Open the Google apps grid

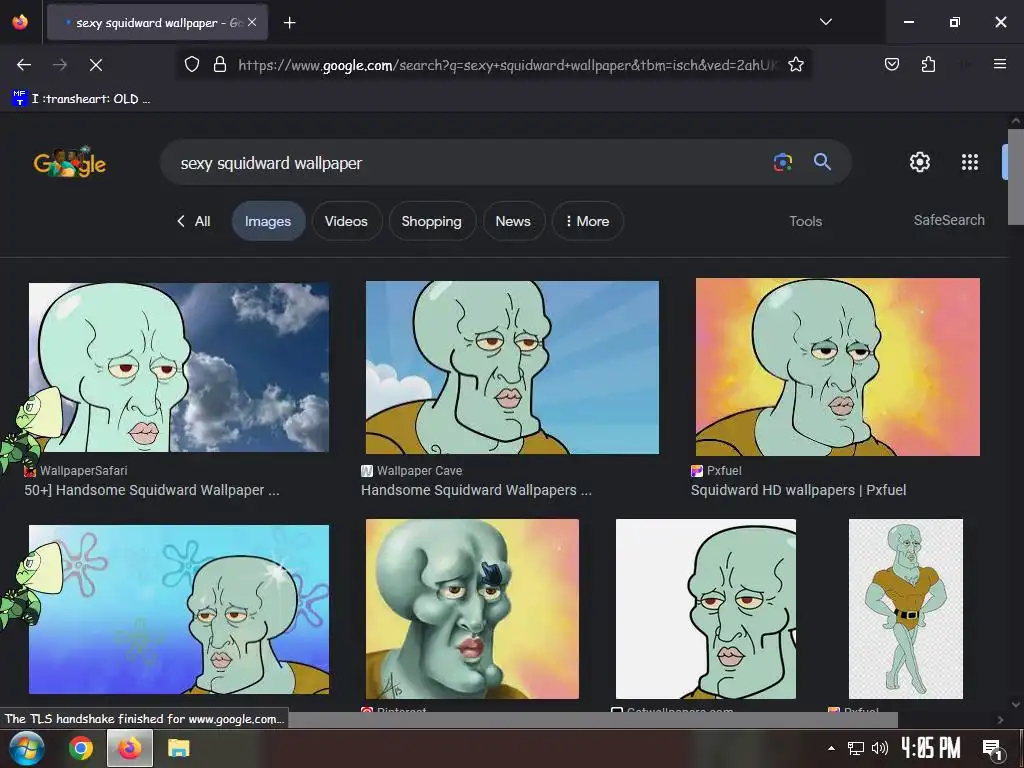[970, 162]
